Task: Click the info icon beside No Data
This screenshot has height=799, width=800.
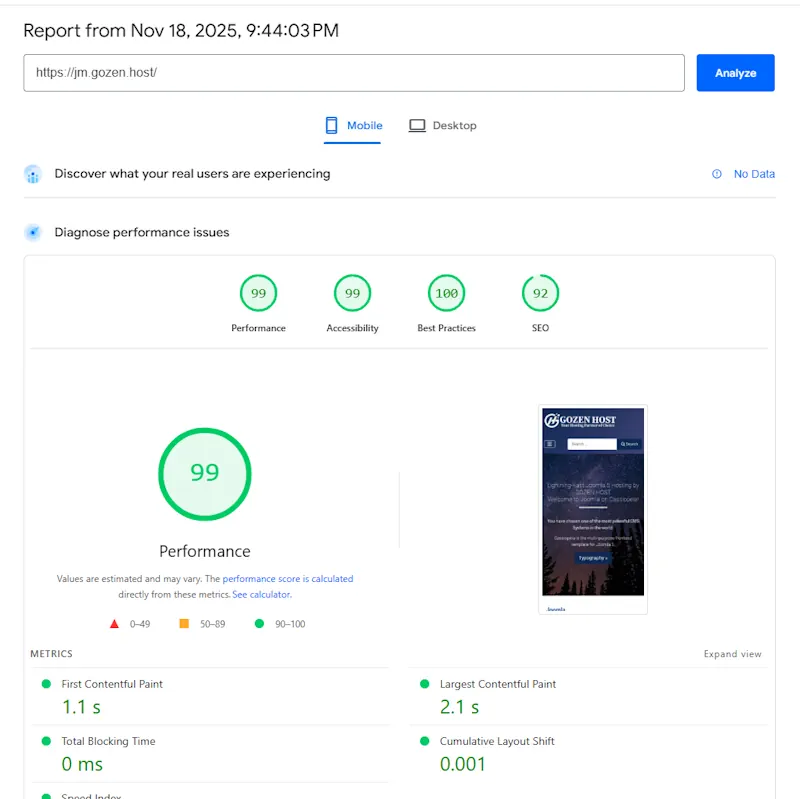Action: 716,174
